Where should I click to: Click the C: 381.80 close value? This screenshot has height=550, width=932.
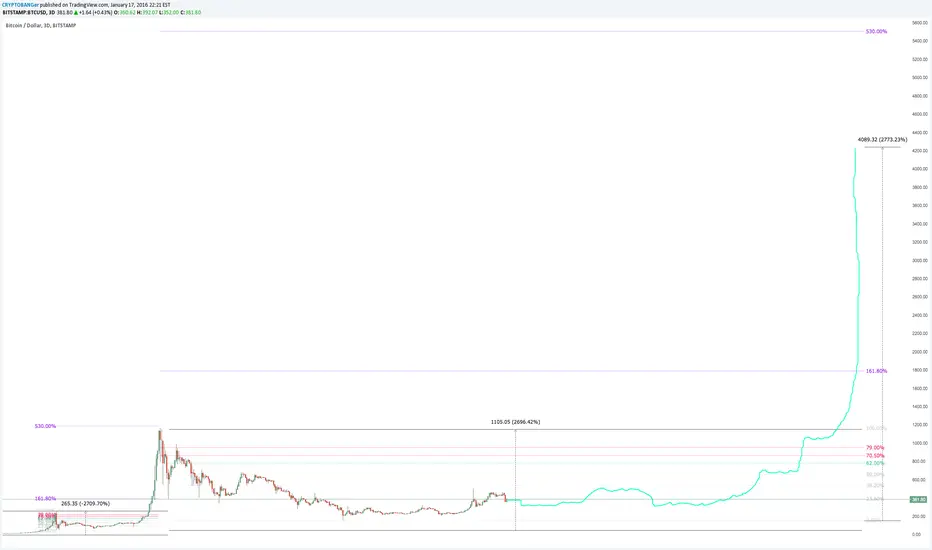point(191,12)
